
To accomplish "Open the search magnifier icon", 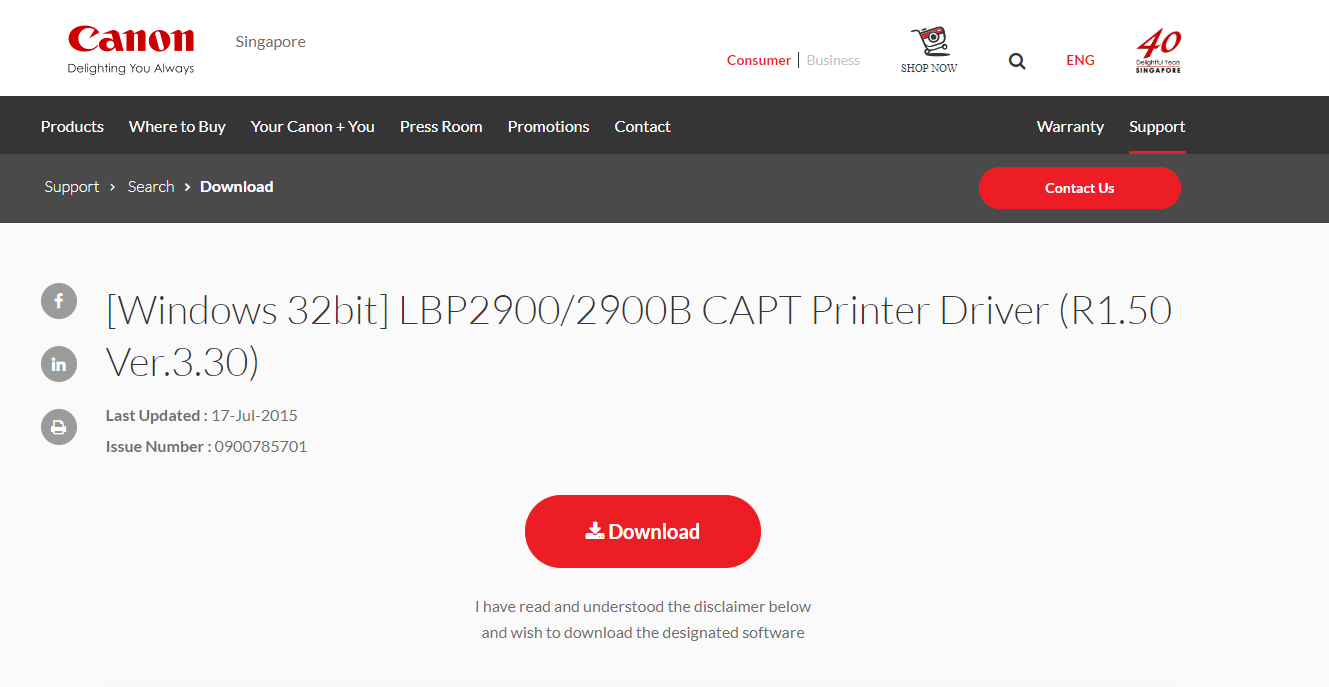I will point(1017,61).
